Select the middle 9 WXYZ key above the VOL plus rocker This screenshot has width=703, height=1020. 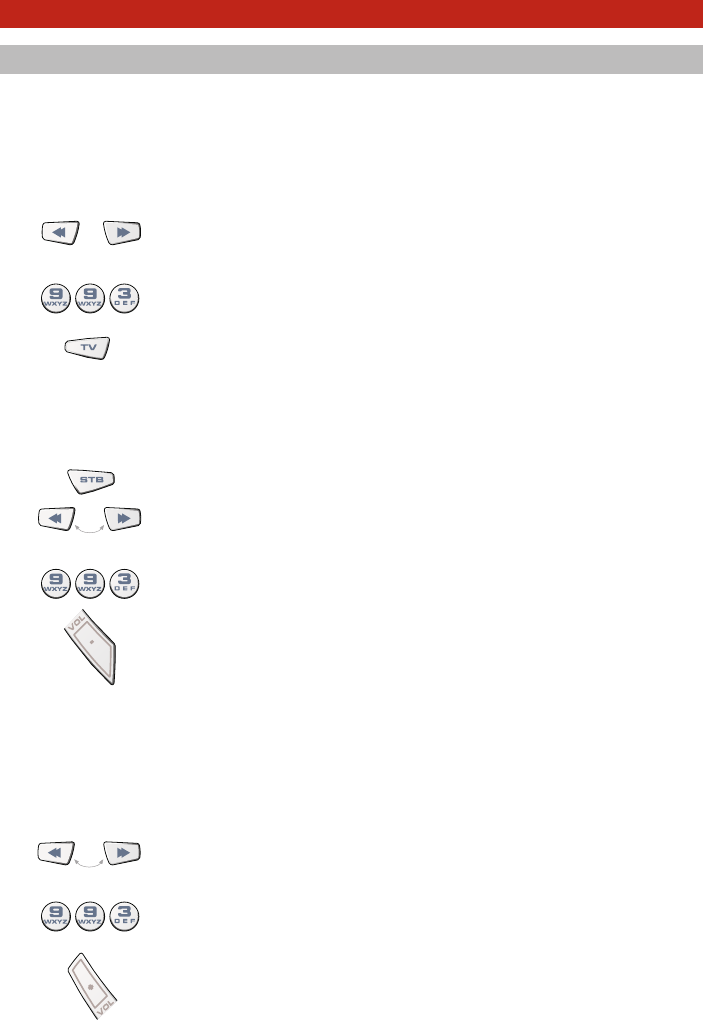point(90,584)
